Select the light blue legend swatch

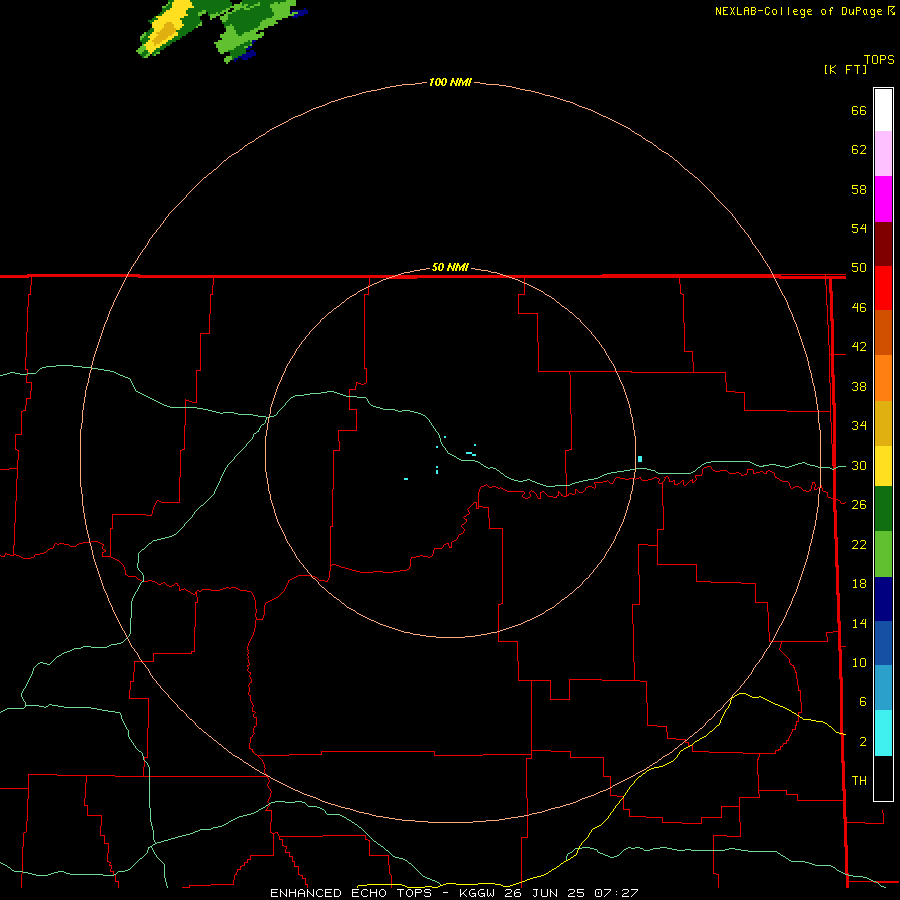883,688
